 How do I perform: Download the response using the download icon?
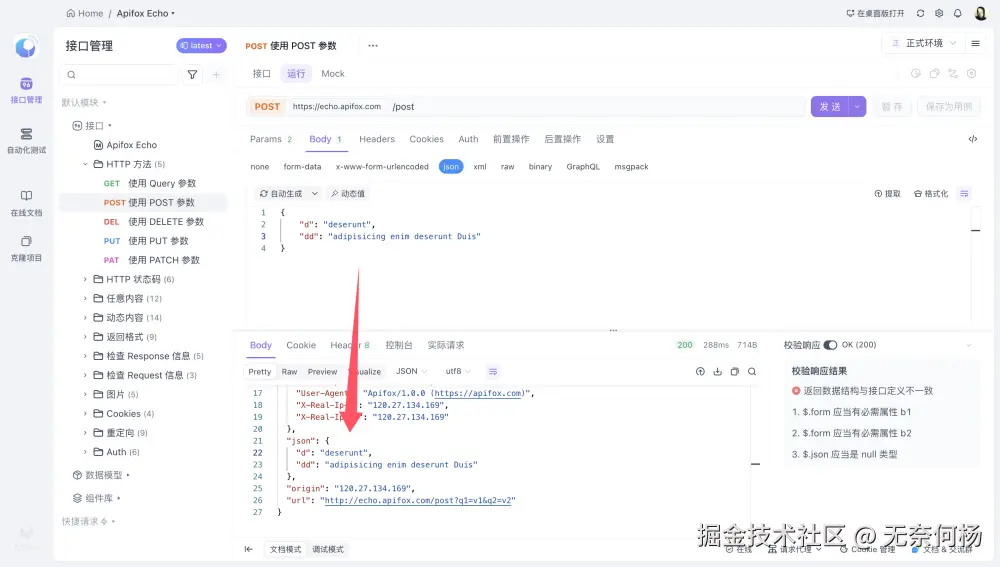717,371
